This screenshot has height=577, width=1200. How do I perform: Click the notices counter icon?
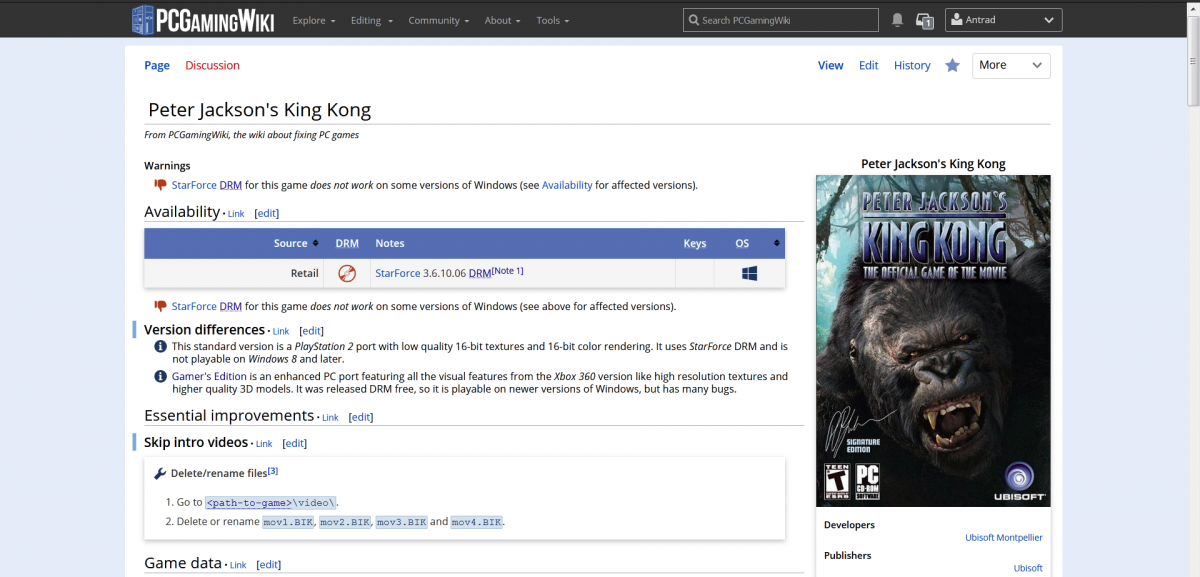point(925,20)
